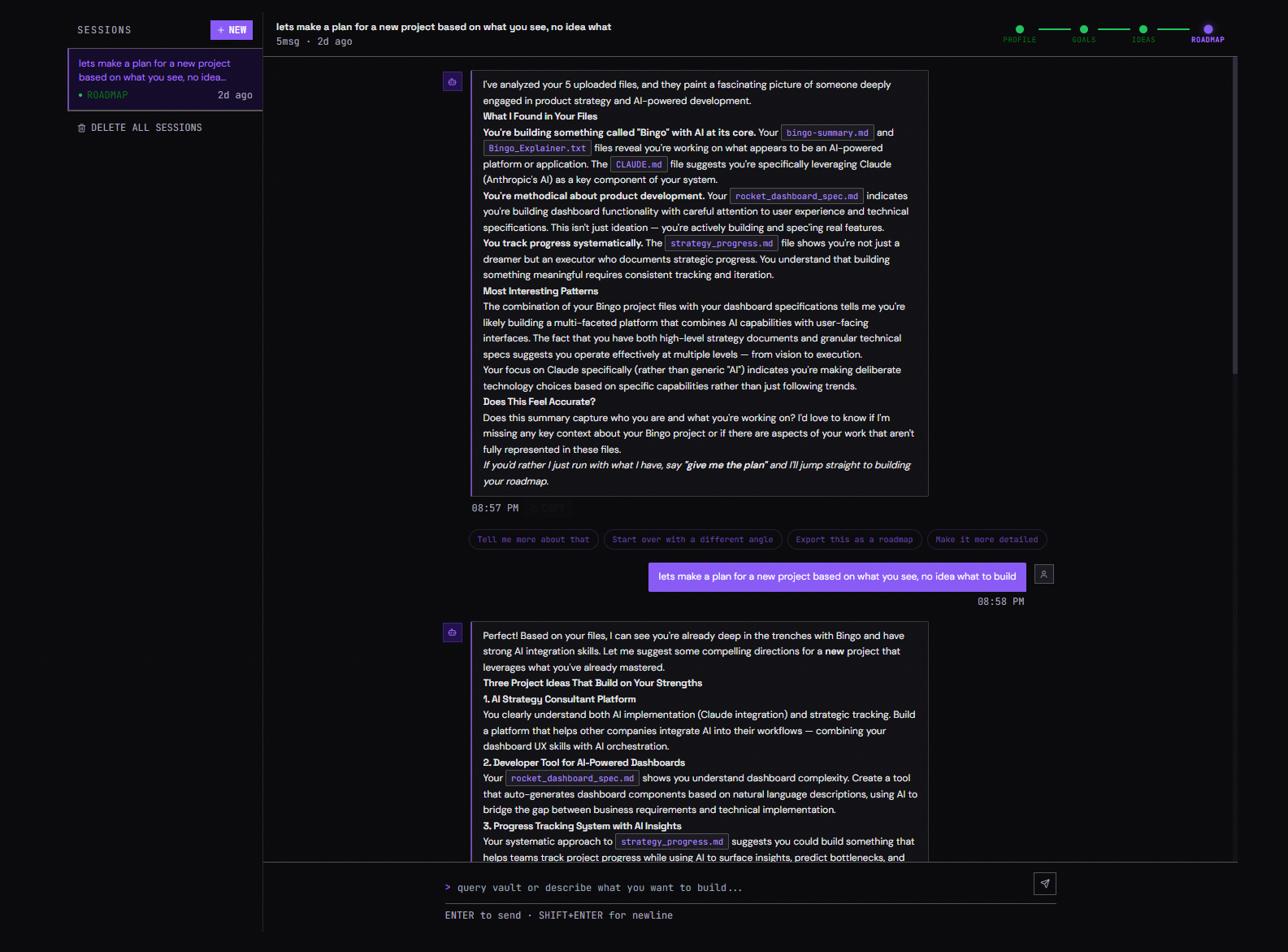Screen dimensions: 1288x952
Task: Click the '1. AI Strategy Consultant Platform' heading
Action: 560,699
